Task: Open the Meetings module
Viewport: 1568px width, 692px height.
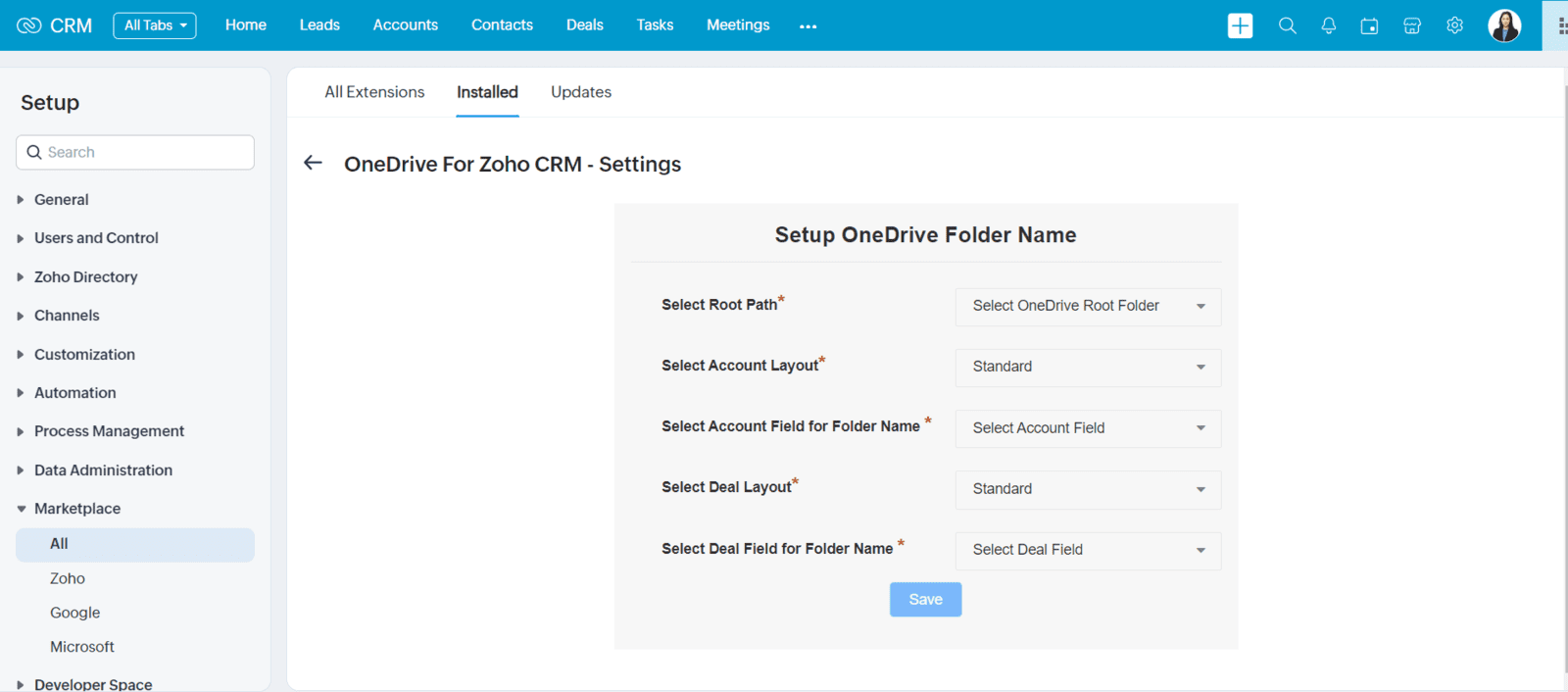Action: click(x=738, y=25)
